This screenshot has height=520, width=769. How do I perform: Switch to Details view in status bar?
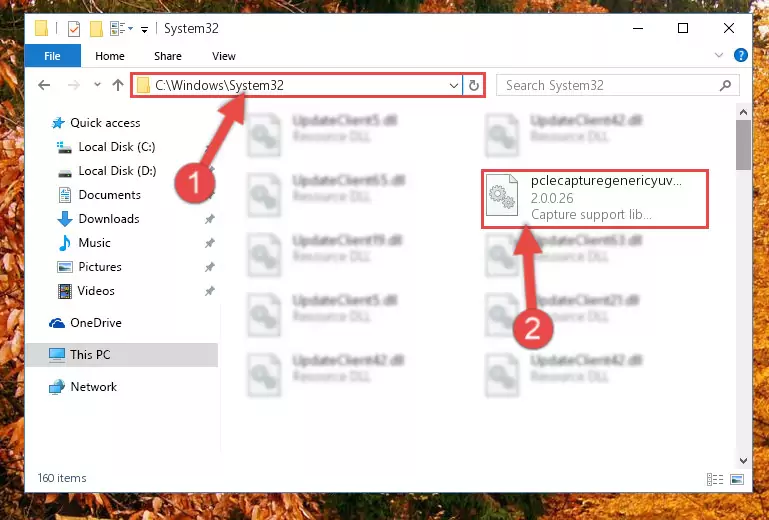715,479
